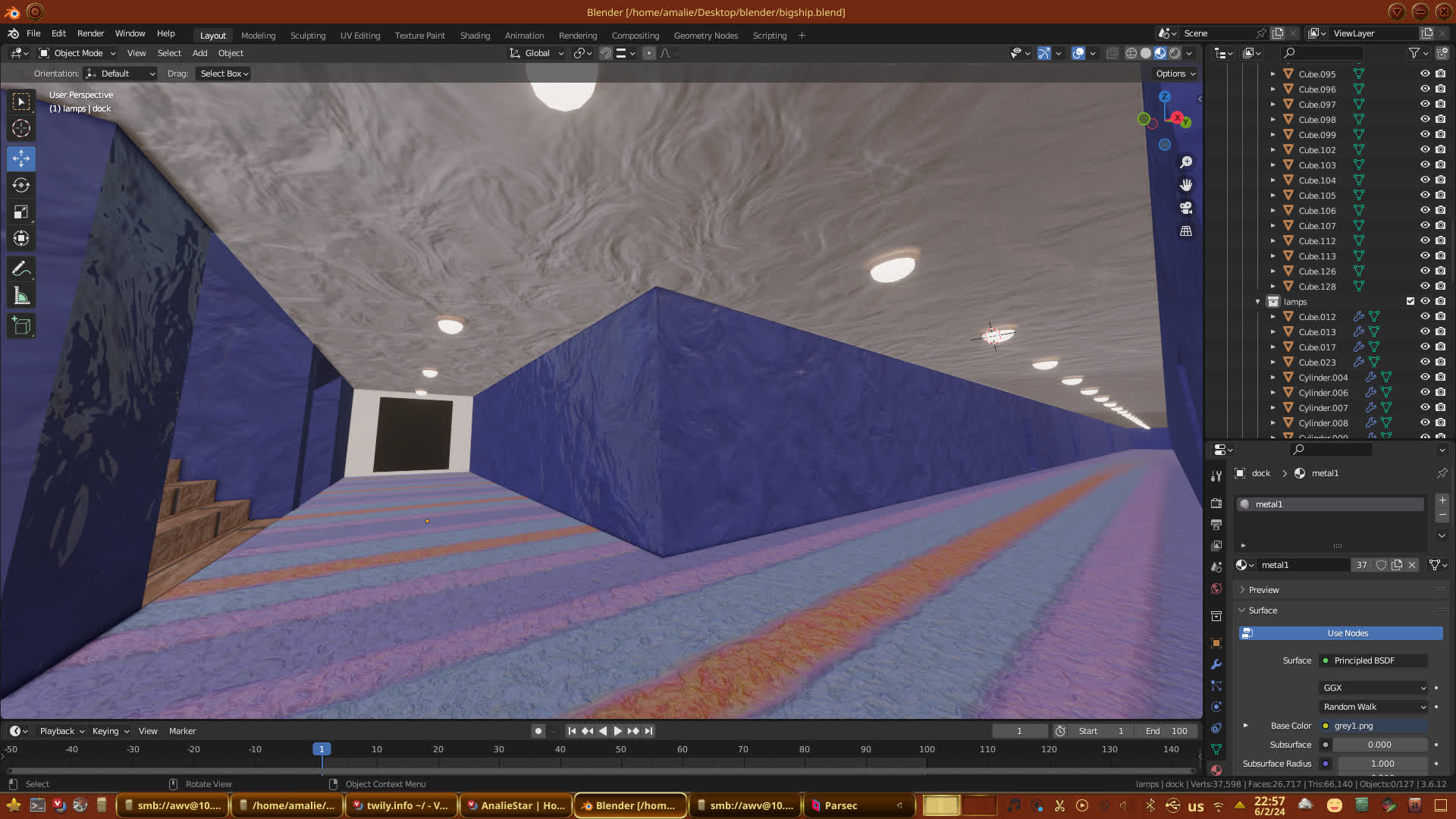Hide Cube.095 with its eye icon

pyautogui.click(x=1425, y=74)
